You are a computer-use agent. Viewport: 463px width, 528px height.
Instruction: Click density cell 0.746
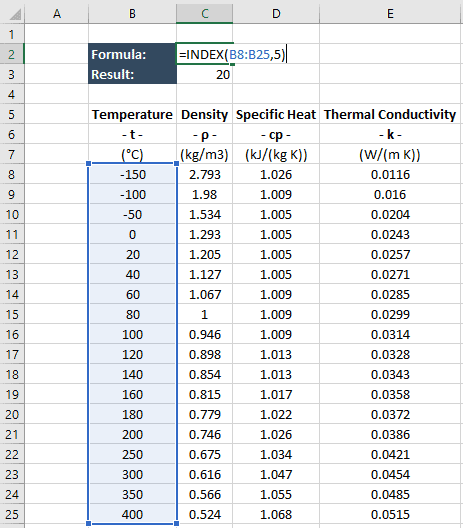pyautogui.click(x=204, y=434)
